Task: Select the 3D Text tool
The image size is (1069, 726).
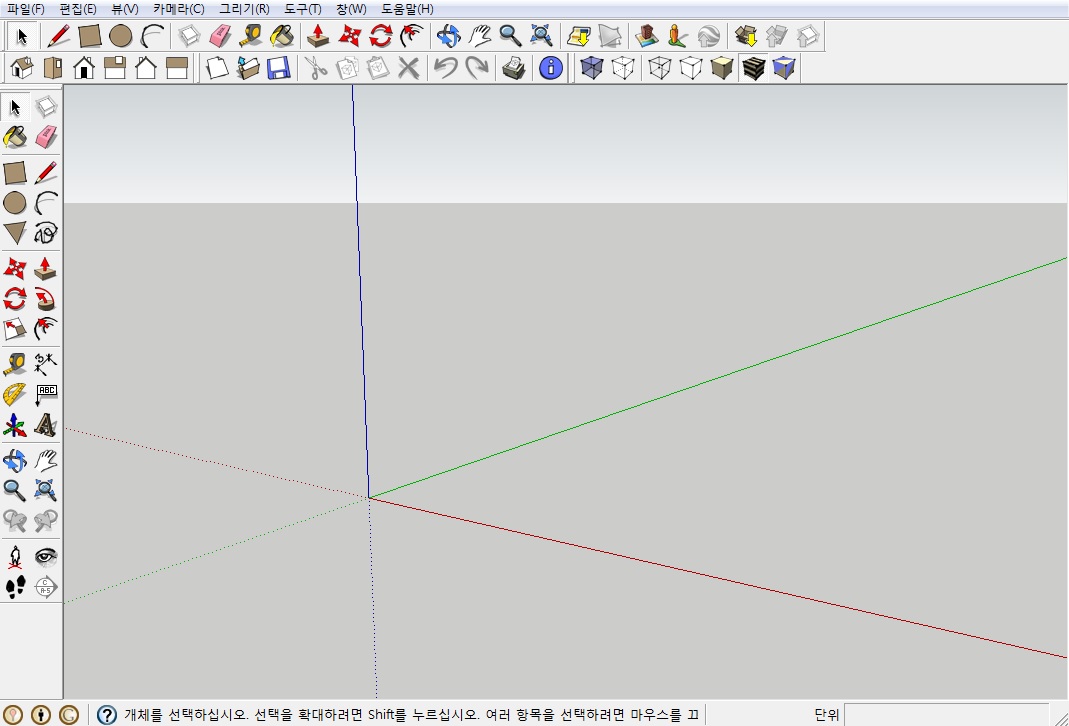Action: 46,425
